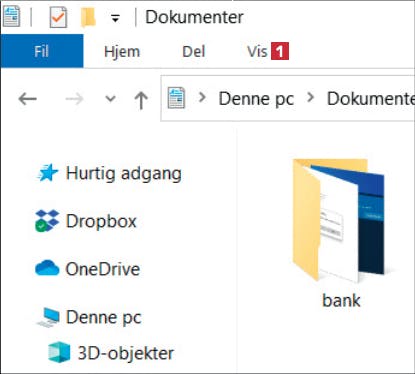Viewport: 415px width, 374px height.
Task: Expand chevron after Denne pc in address bar
Action: (x=311, y=98)
